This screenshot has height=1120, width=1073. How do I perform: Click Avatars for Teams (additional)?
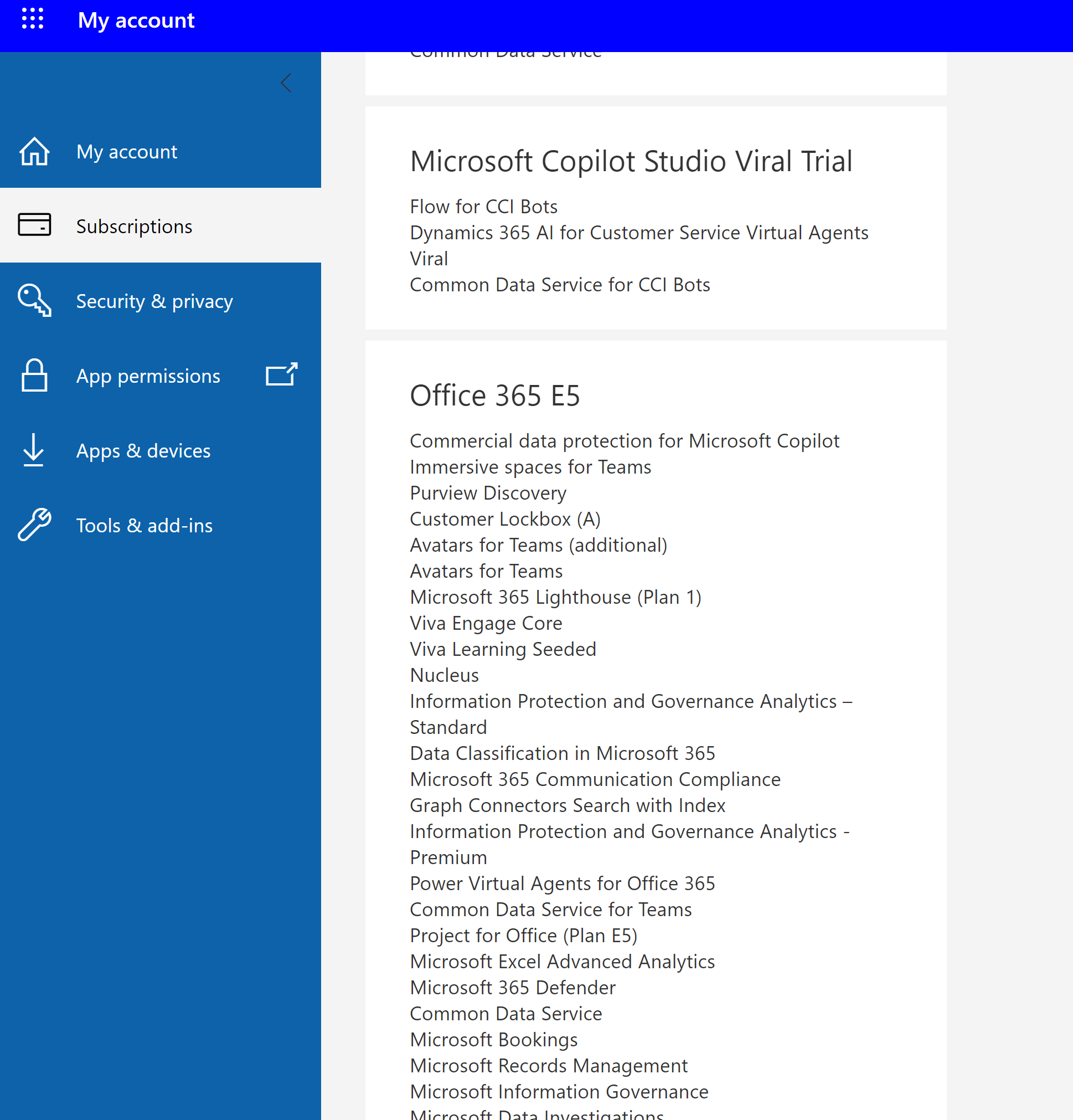click(x=538, y=544)
